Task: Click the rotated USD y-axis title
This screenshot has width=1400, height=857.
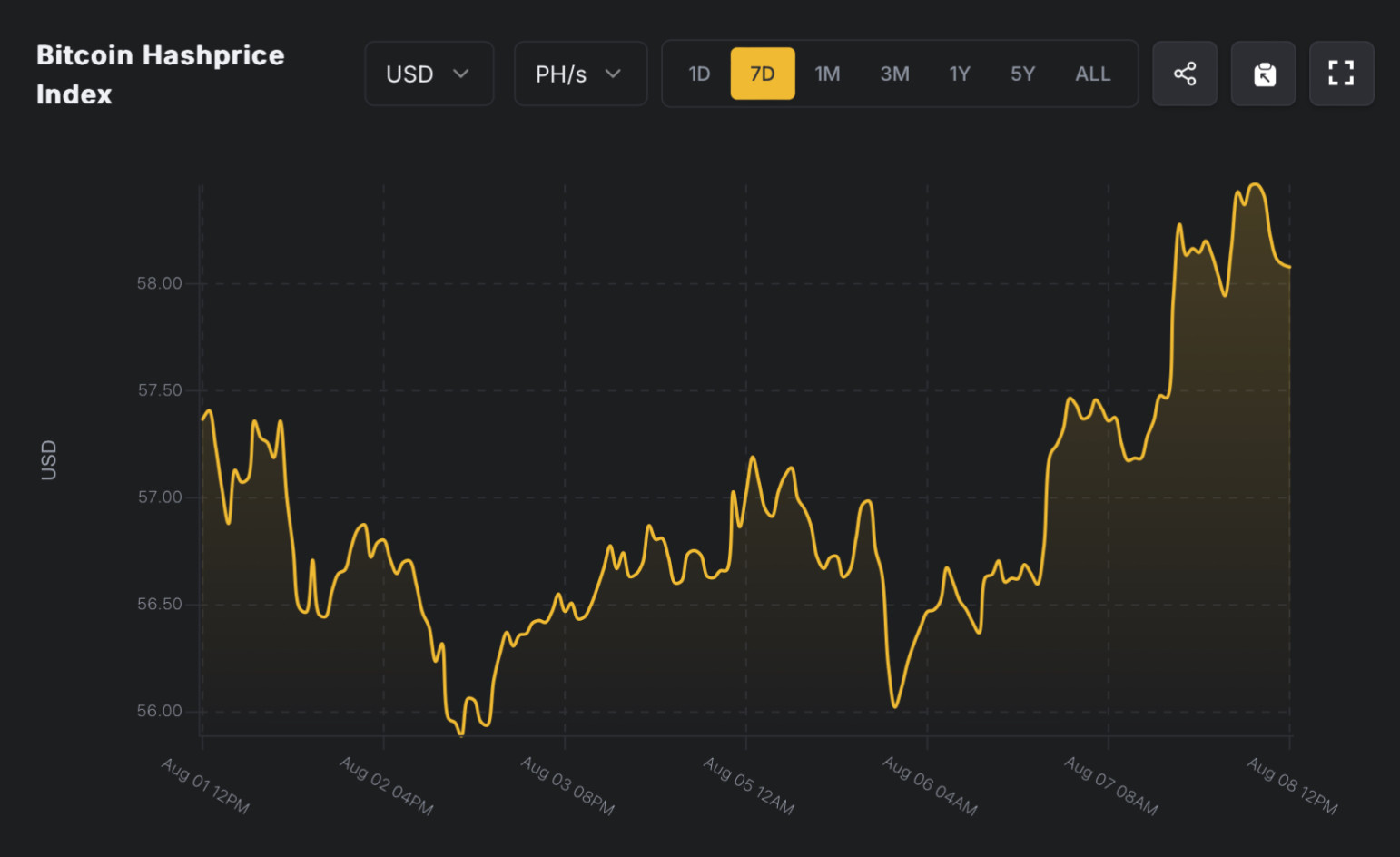Action: [x=49, y=460]
